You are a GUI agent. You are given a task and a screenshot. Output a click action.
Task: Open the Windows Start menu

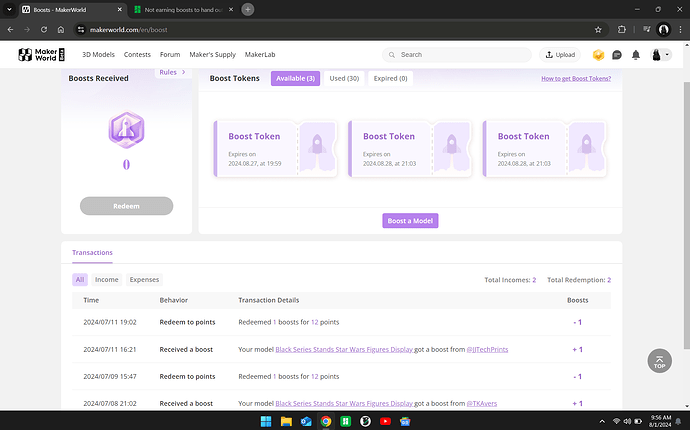coord(266,421)
